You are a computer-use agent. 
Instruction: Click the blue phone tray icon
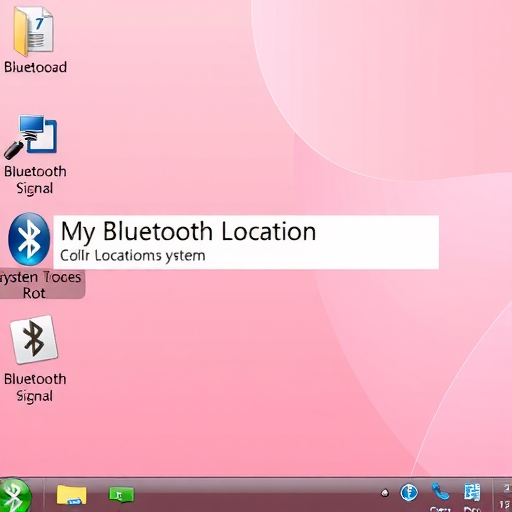[440, 492]
